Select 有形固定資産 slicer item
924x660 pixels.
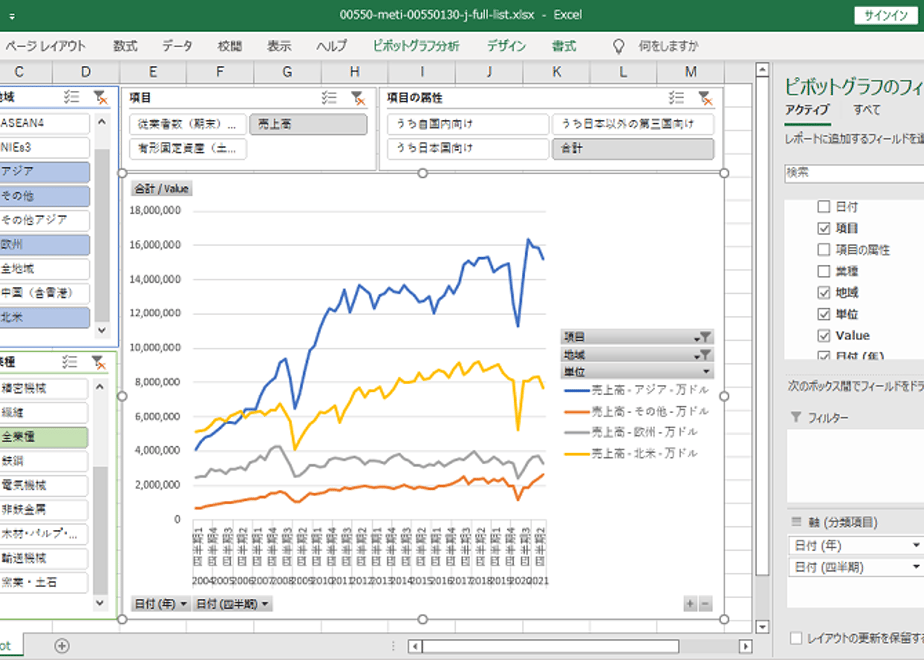187,148
